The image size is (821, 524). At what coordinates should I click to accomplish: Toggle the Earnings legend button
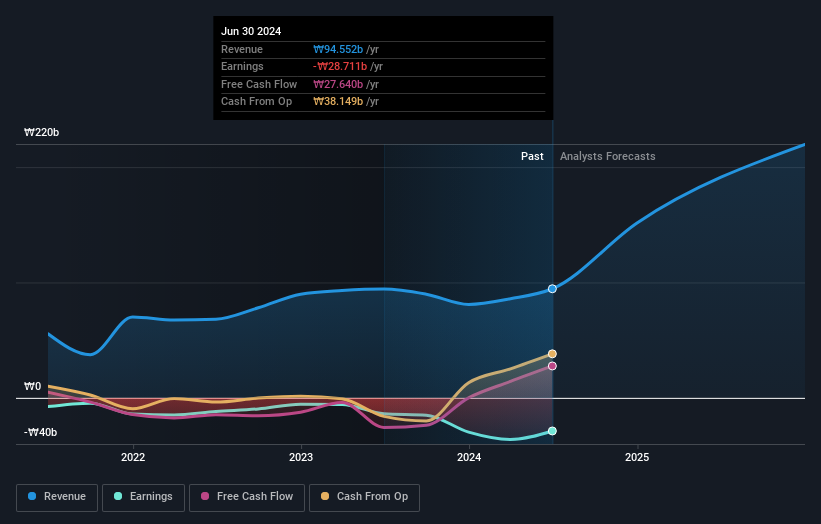coord(143,497)
